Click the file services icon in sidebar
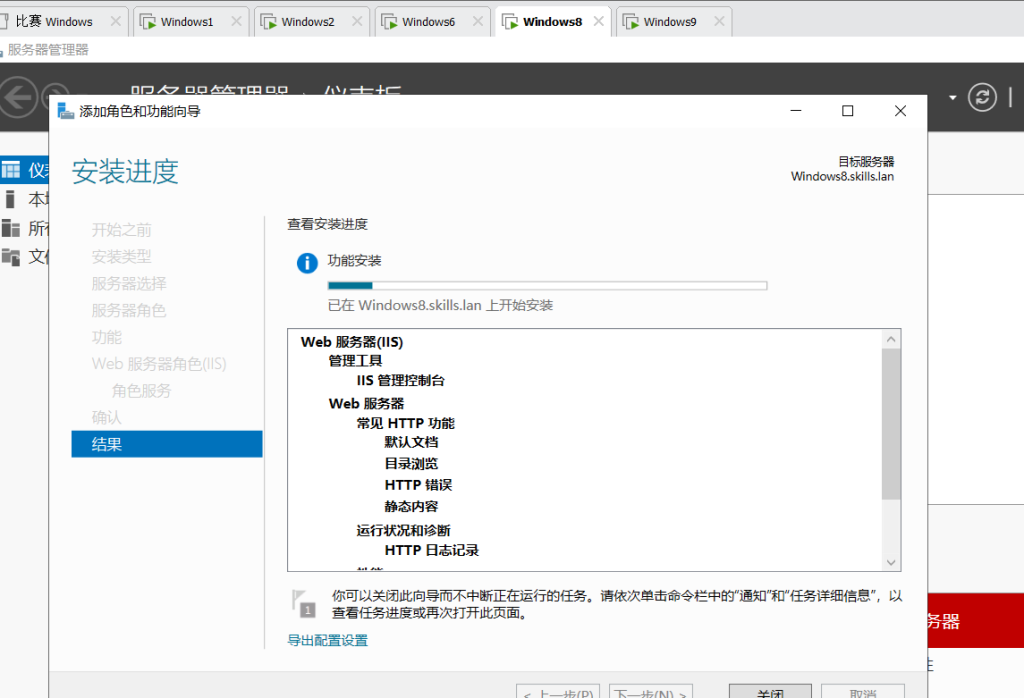1024x698 pixels. point(11,257)
